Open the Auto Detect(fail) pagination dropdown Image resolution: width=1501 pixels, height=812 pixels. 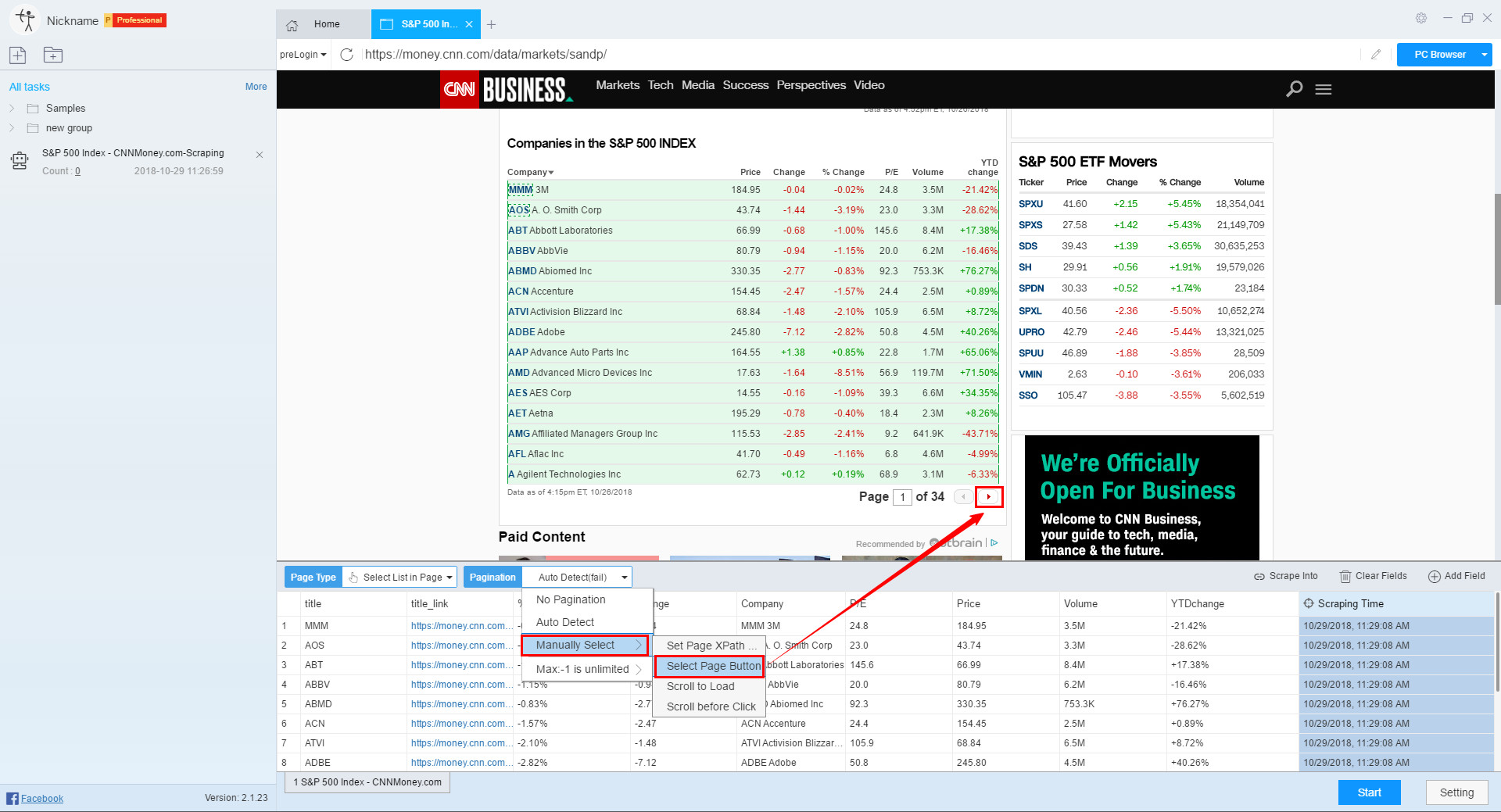[577, 578]
